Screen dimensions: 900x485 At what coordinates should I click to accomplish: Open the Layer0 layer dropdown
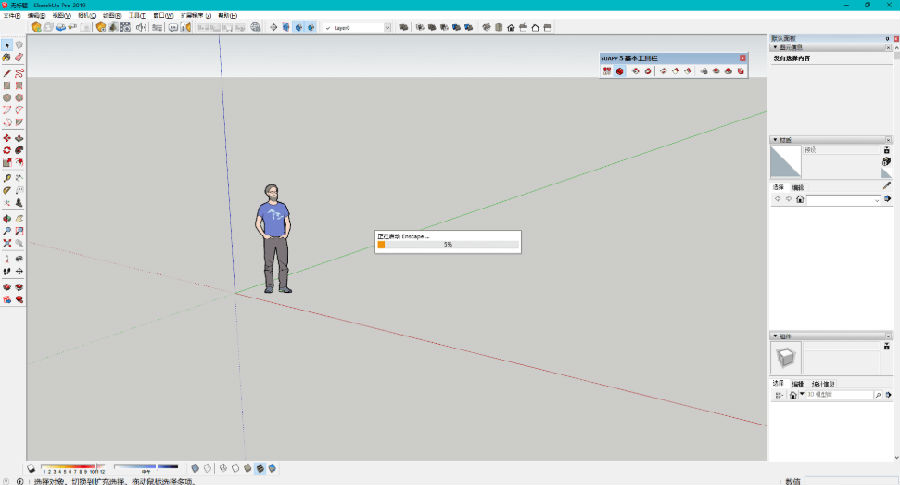click(356, 27)
